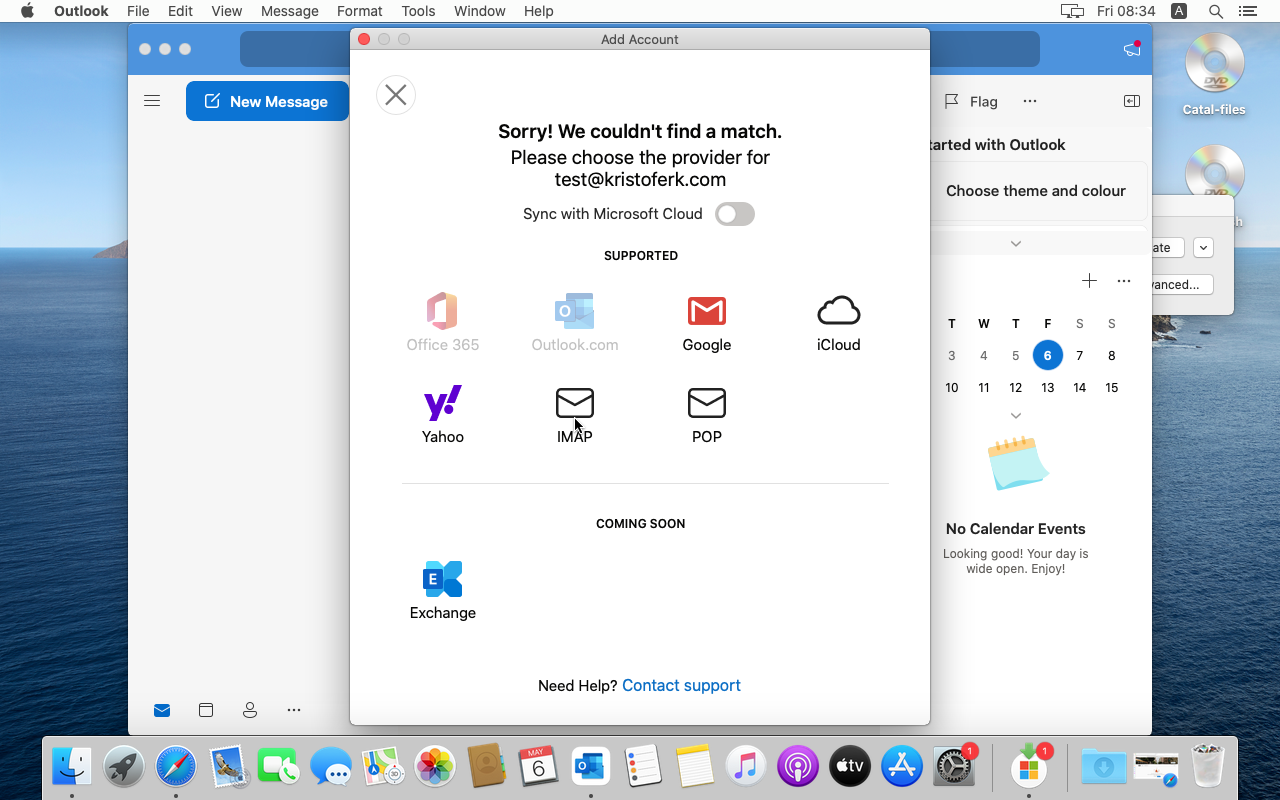The height and width of the screenshot is (800, 1280).
Task: Open the Message menu in menu bar
Action: [x=289, y=11]
